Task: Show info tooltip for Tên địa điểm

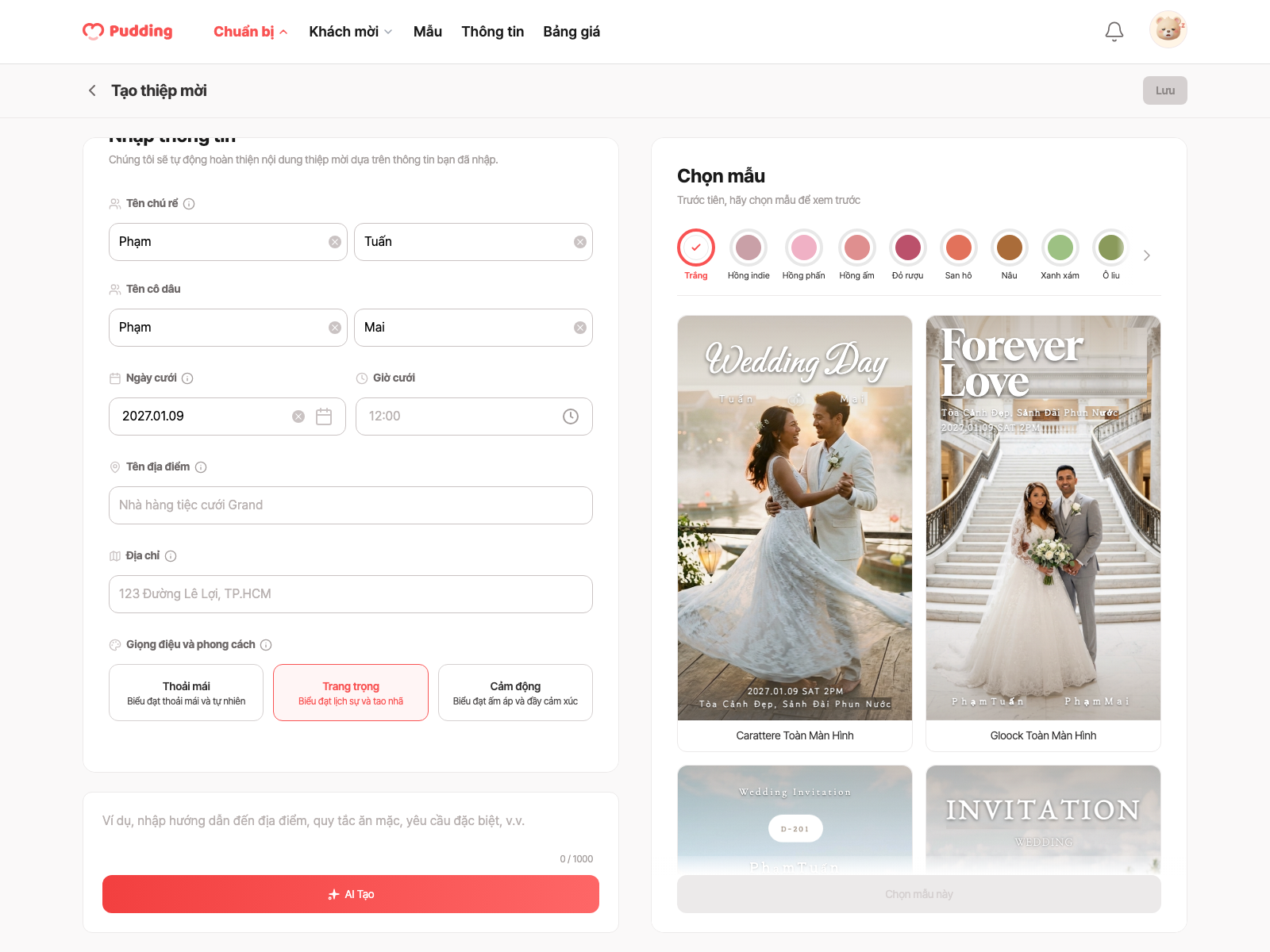Action: [x=201, y=467]
